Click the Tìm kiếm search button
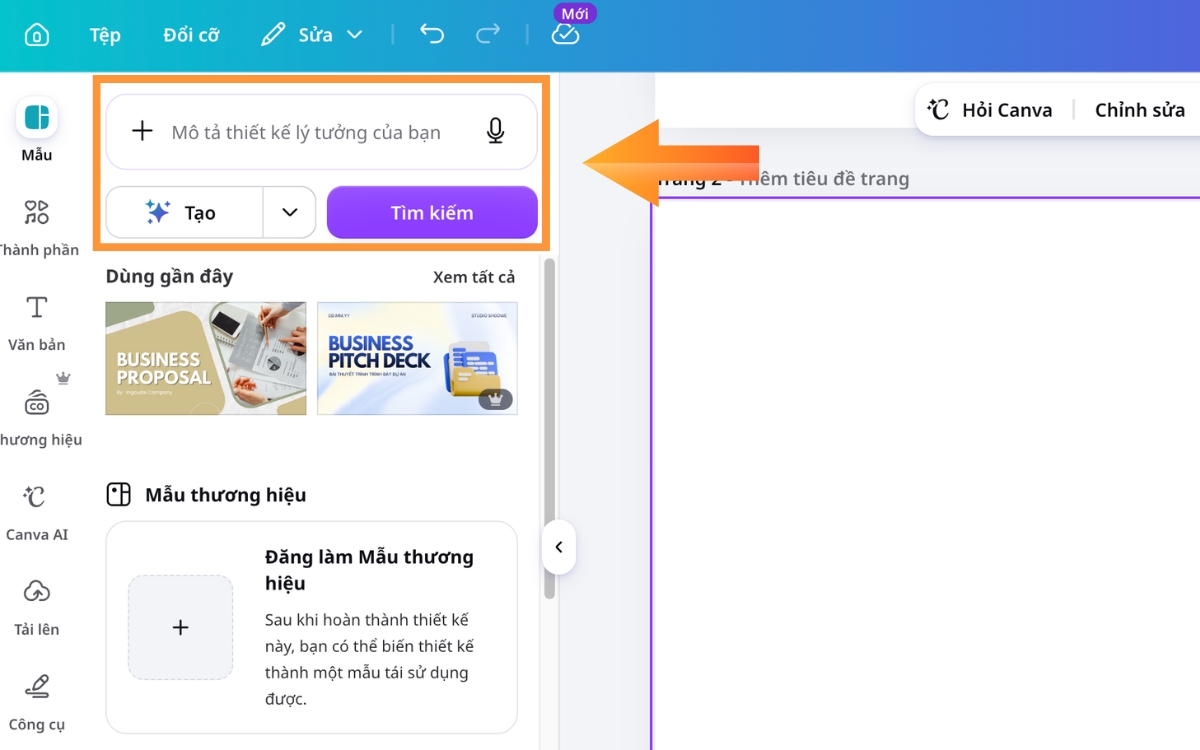The image size is (1200, 750). click(432, 212)
